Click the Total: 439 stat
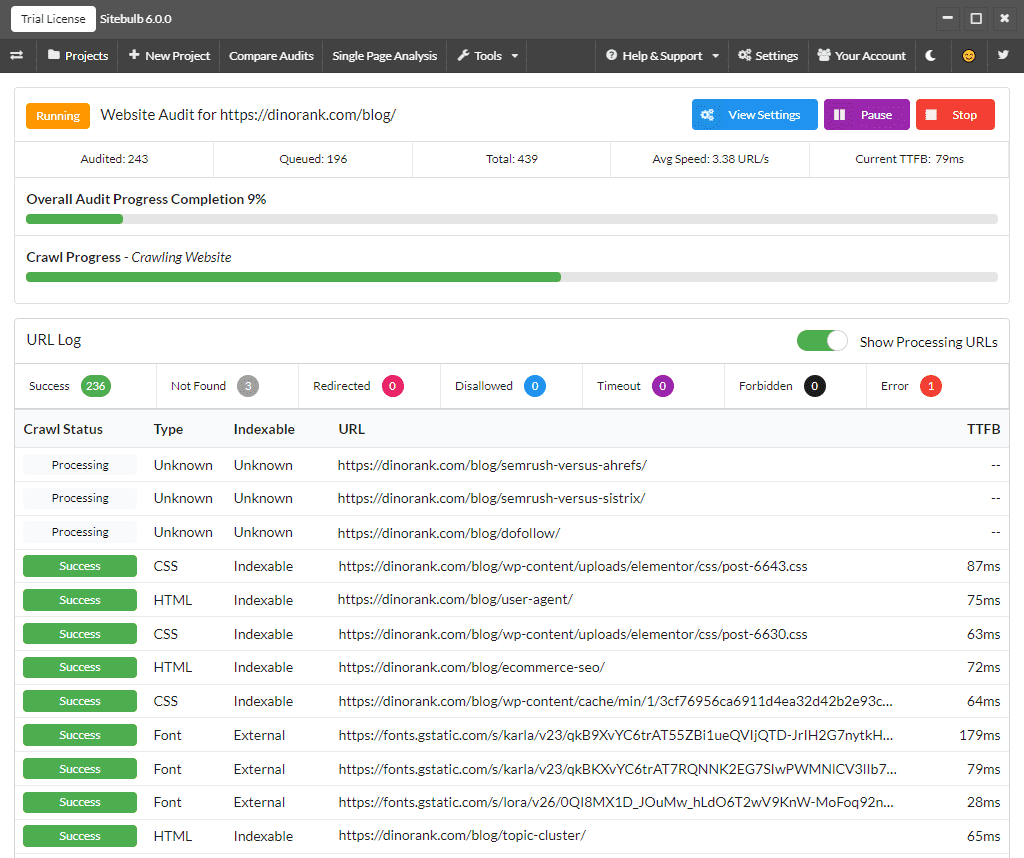Image resolution: width=1024 pixels, height=858 pixels. click(x=512, y=159)
